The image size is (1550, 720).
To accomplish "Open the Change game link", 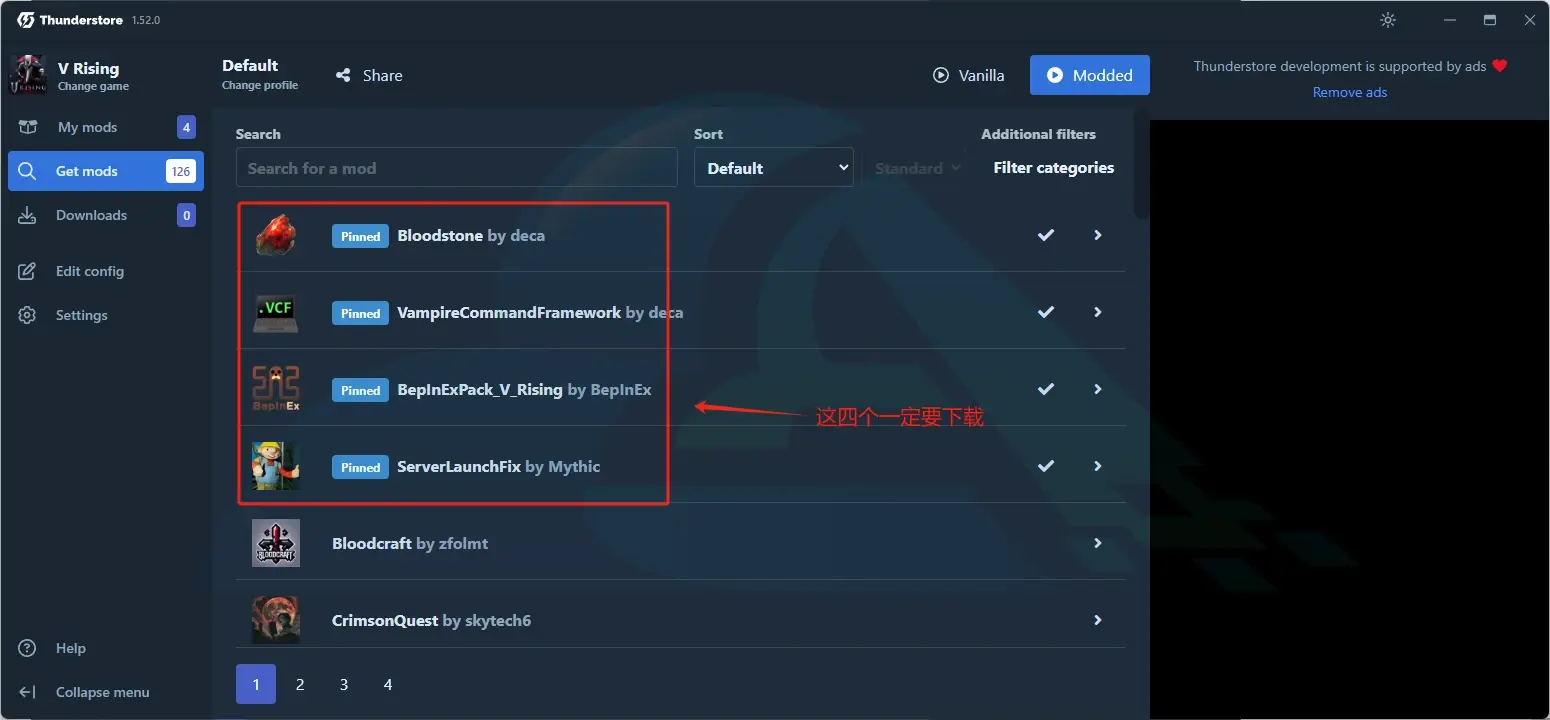I will [x=93, y=86].
